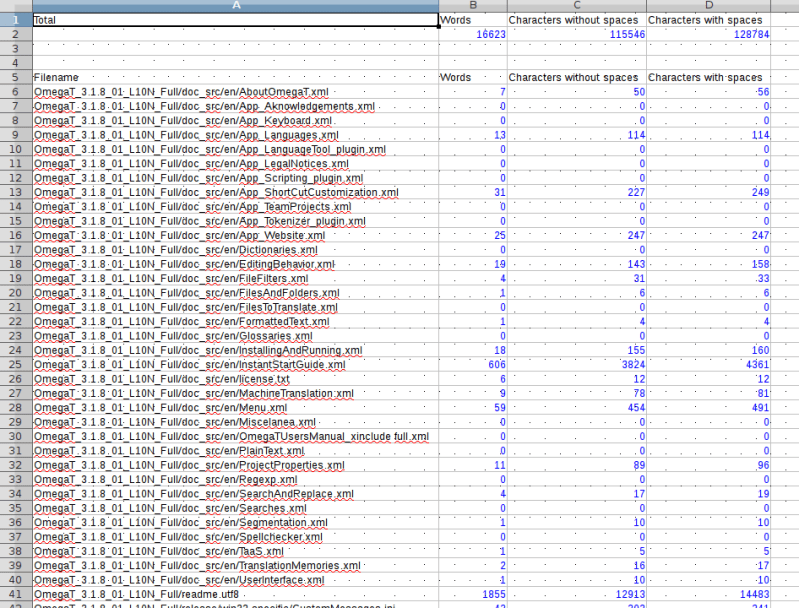Select the Spellchecker.xml cell

[235, 537]
